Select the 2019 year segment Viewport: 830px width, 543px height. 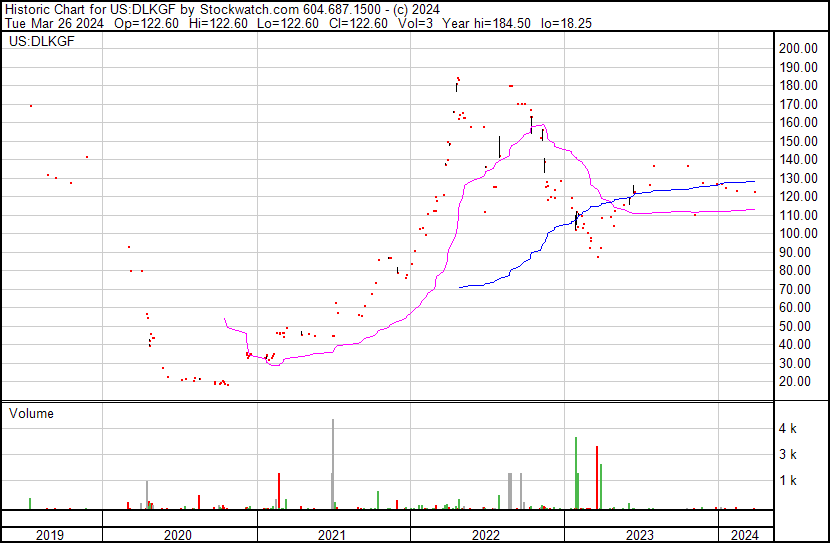(52, 535)
